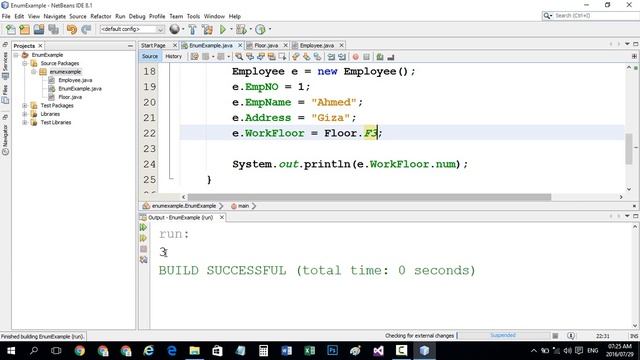This screenshot has width=640, height=360.
Task: Open the Profile Project dropdown arrow
Action: click(x=270, y=29)
